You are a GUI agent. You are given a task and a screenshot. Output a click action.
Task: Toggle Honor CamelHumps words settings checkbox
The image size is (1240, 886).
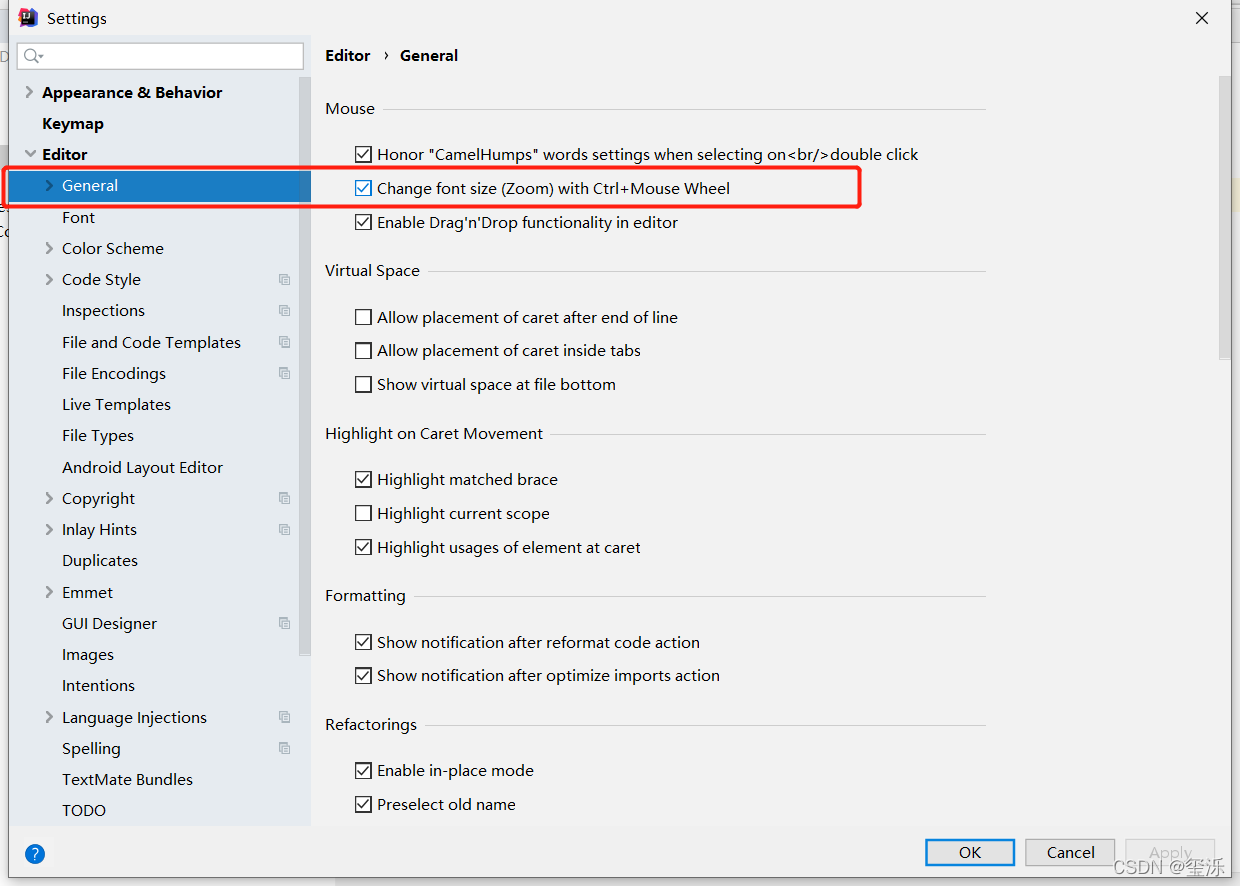click(363, 154)
